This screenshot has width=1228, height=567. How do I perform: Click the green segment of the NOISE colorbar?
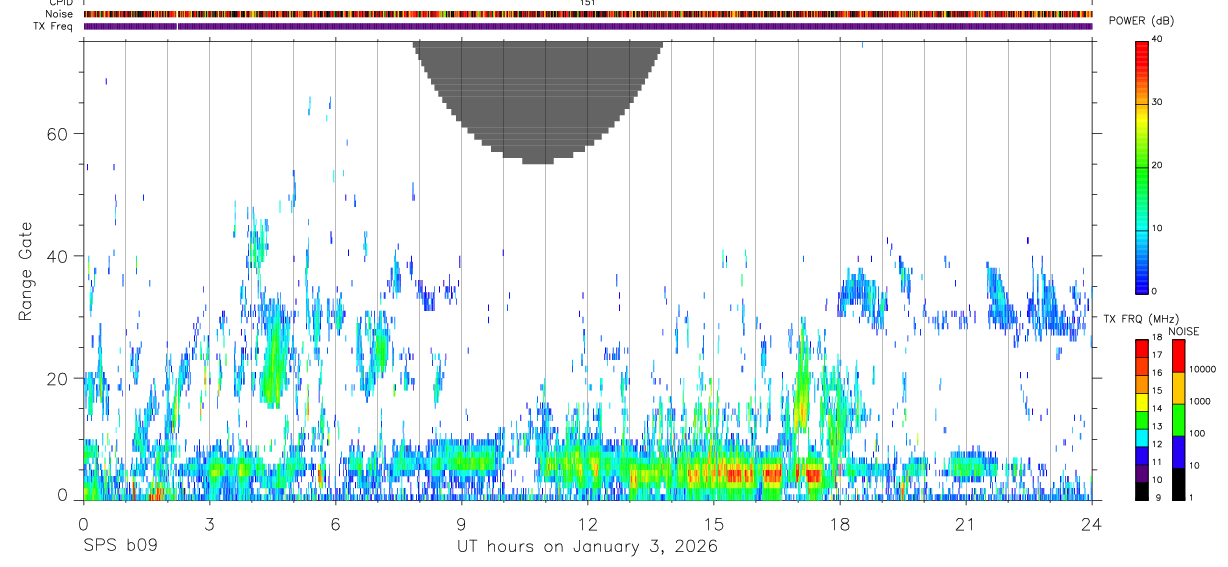[x=1178, y=420]
